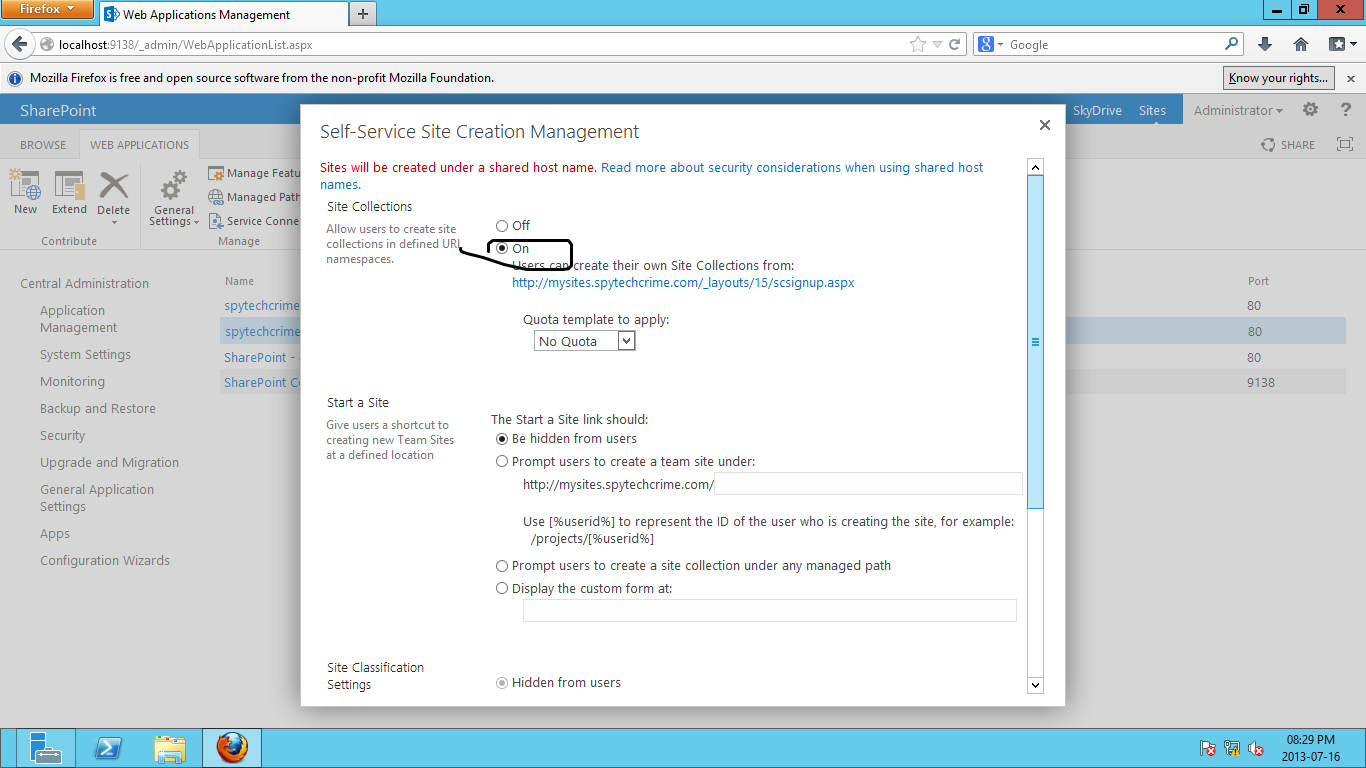Click the Firefox address bar
1366x768 pixels.
(480, 44)
